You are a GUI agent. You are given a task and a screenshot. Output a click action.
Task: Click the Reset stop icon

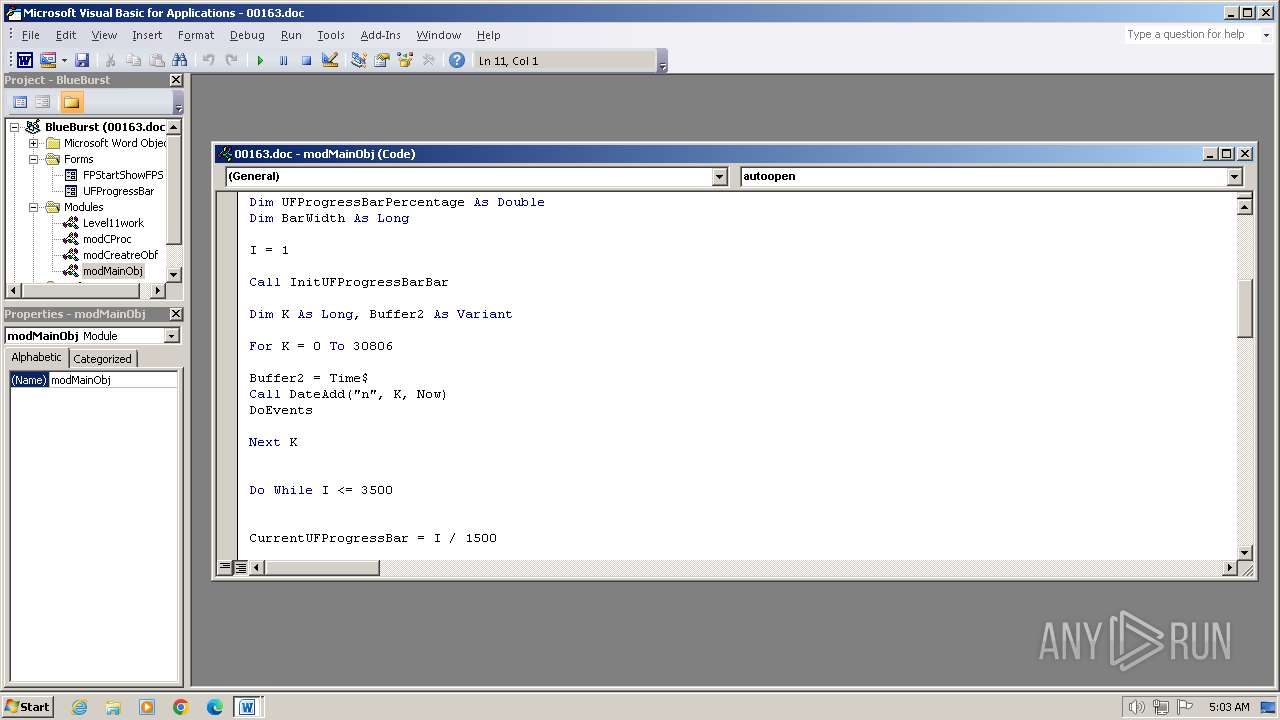pyautogui.click(x=306, y=61)
